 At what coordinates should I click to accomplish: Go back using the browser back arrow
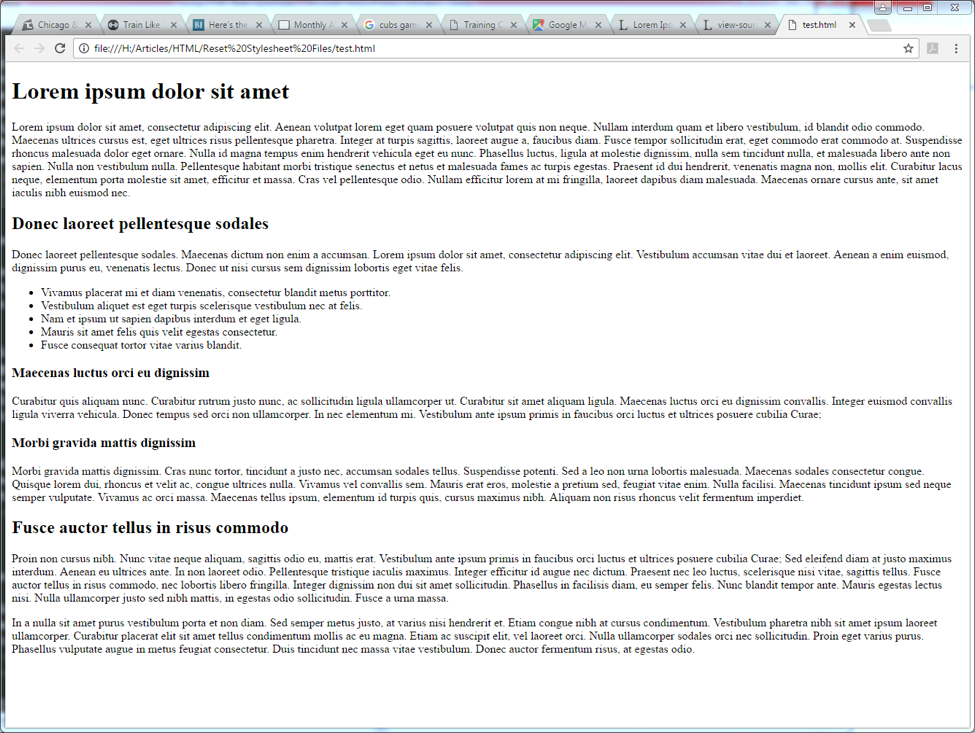point(19,48)
